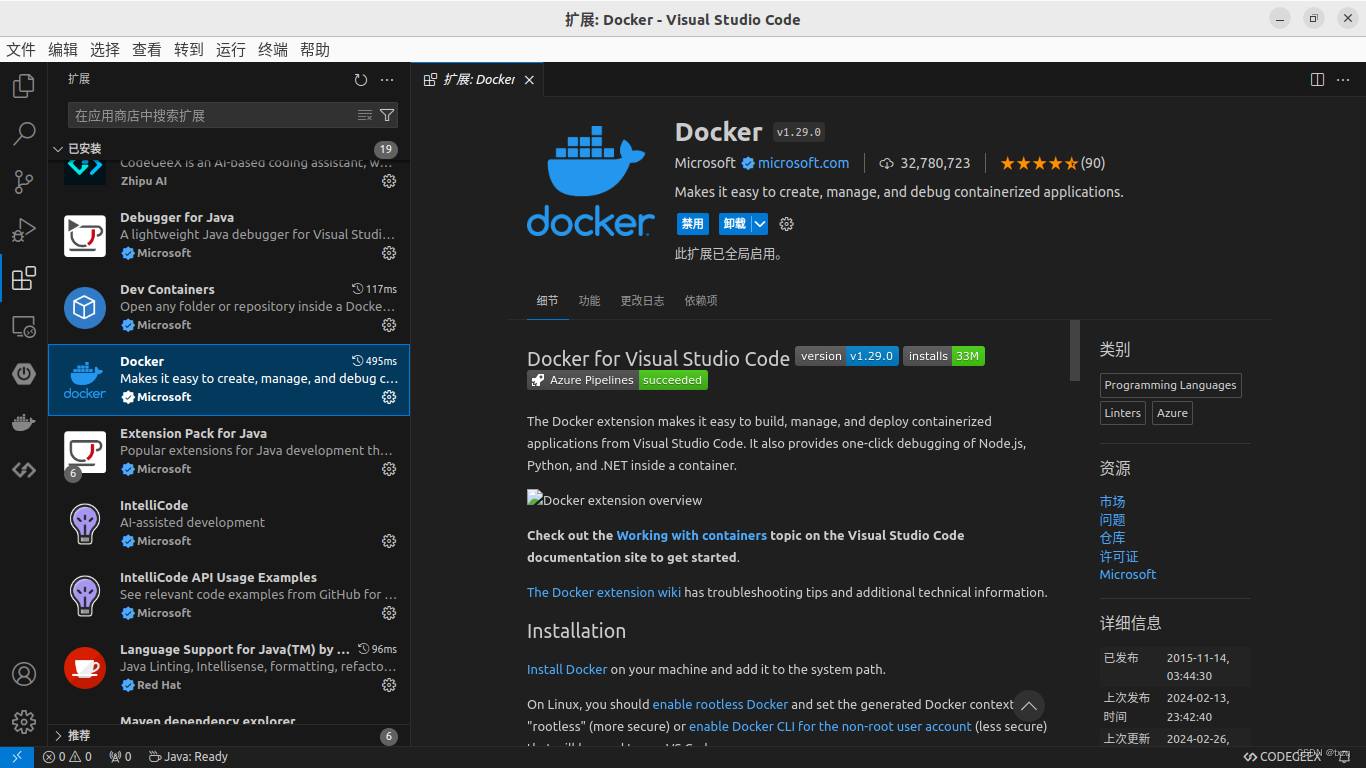This screenshot has width=1366, height=768.
Task: Open editor more actions menu
Action: pyautogui.click(x=1345, y=80)
